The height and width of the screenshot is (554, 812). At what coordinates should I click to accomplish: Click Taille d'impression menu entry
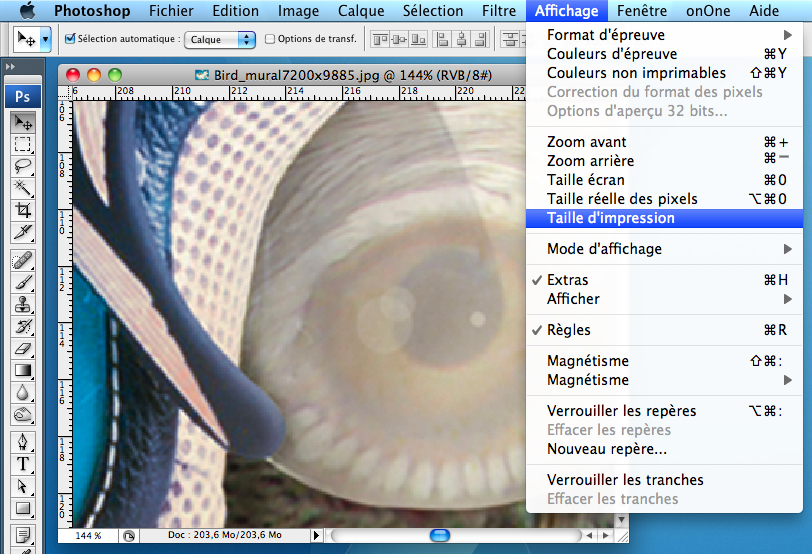pos(610,218)
